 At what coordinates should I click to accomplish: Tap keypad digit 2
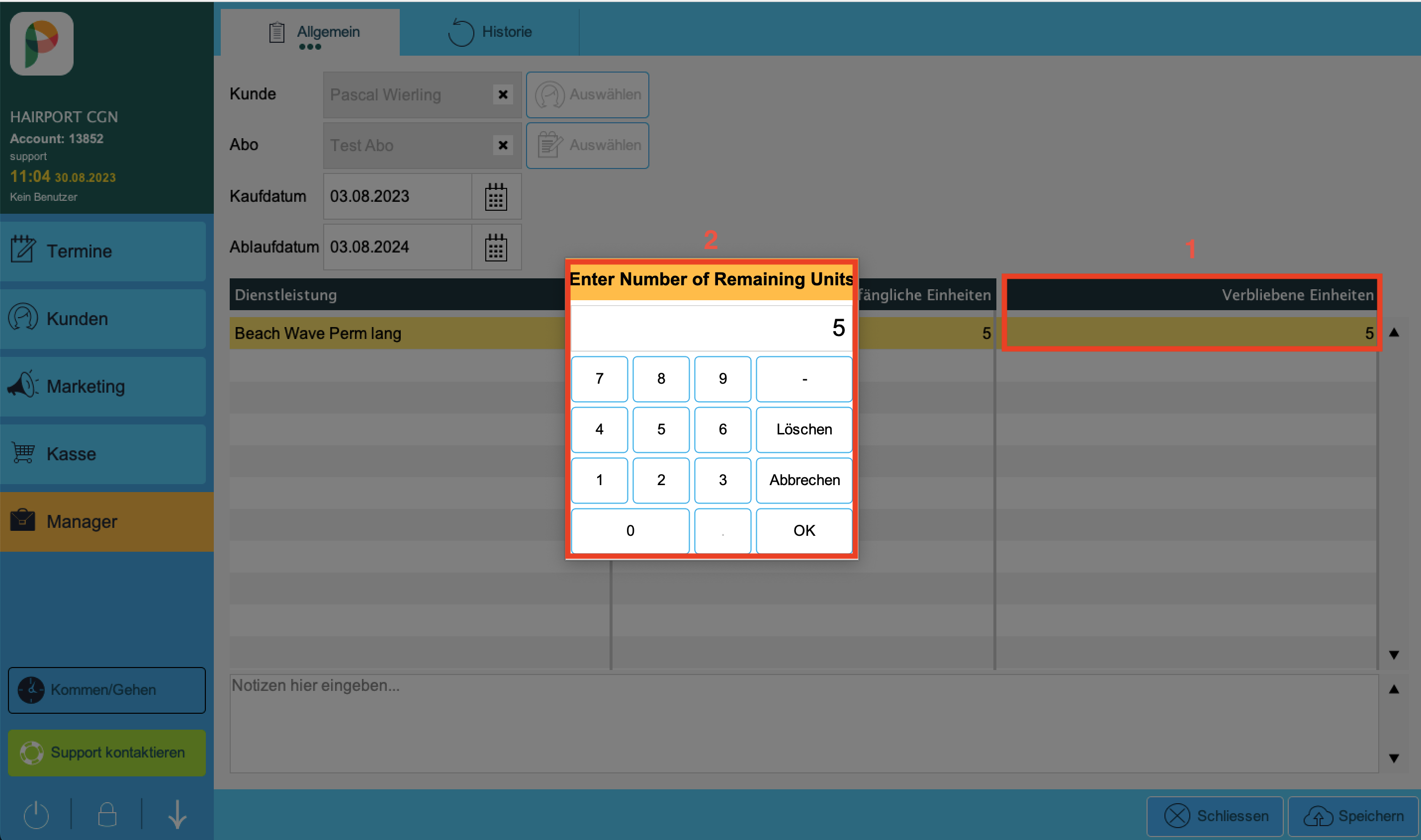pyautogui.click(x=661, y=480)
